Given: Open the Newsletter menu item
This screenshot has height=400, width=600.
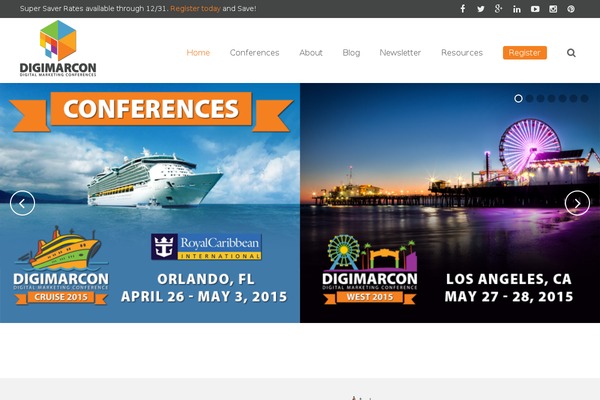Looking at the screenshot, I should 400,53.
